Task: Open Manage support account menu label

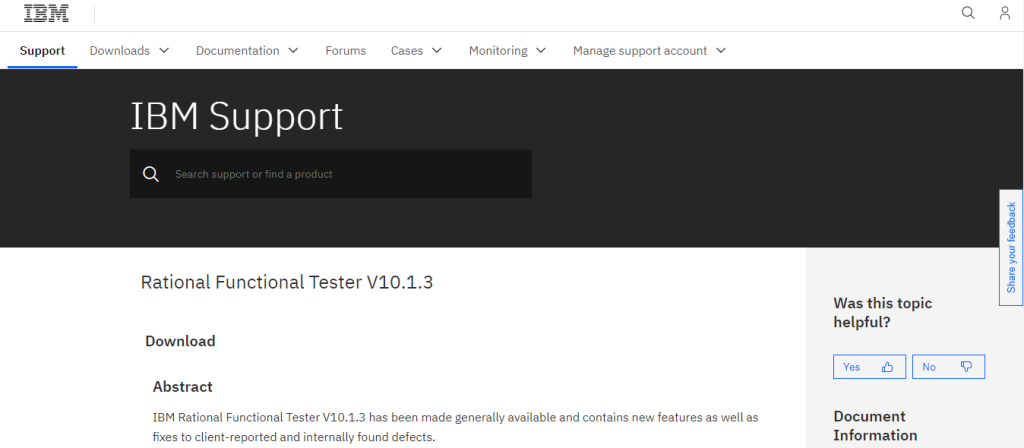Action: [x=640, y=50]
